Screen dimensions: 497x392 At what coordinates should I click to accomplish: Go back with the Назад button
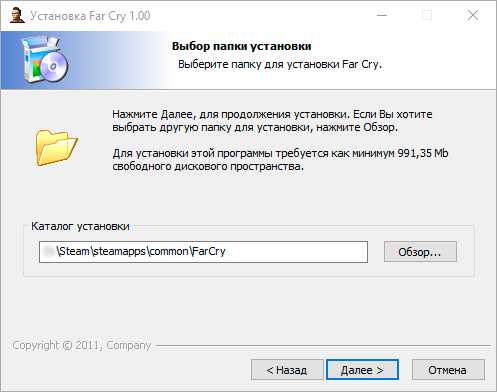point(287,370)
